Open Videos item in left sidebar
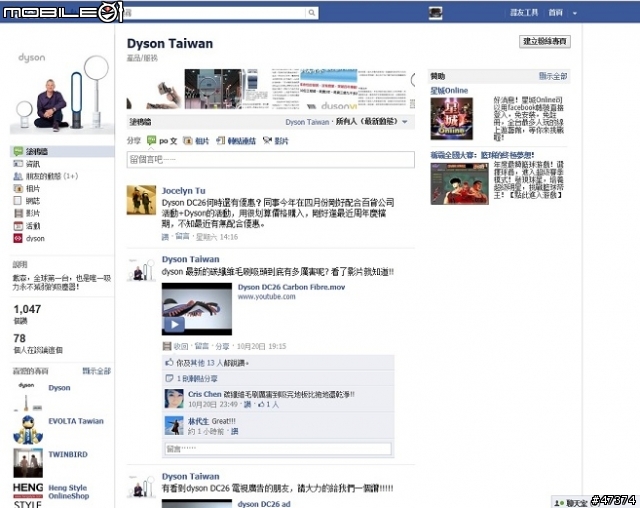Image resolution: width=640 pixels, height=508 pixels. click(x=33, y=213)
